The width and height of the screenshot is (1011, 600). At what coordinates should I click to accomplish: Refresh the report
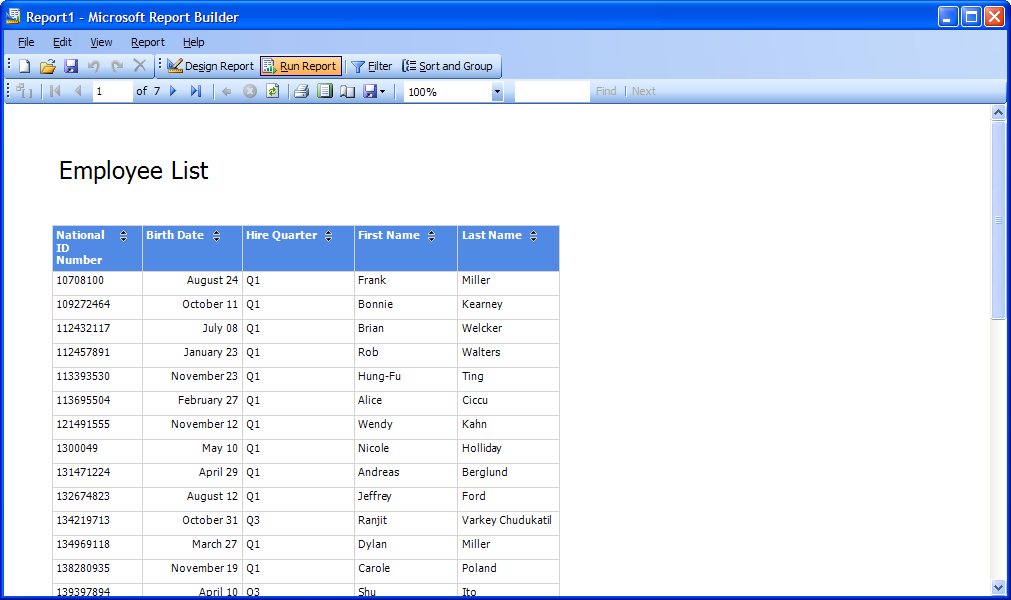[272, 92]
